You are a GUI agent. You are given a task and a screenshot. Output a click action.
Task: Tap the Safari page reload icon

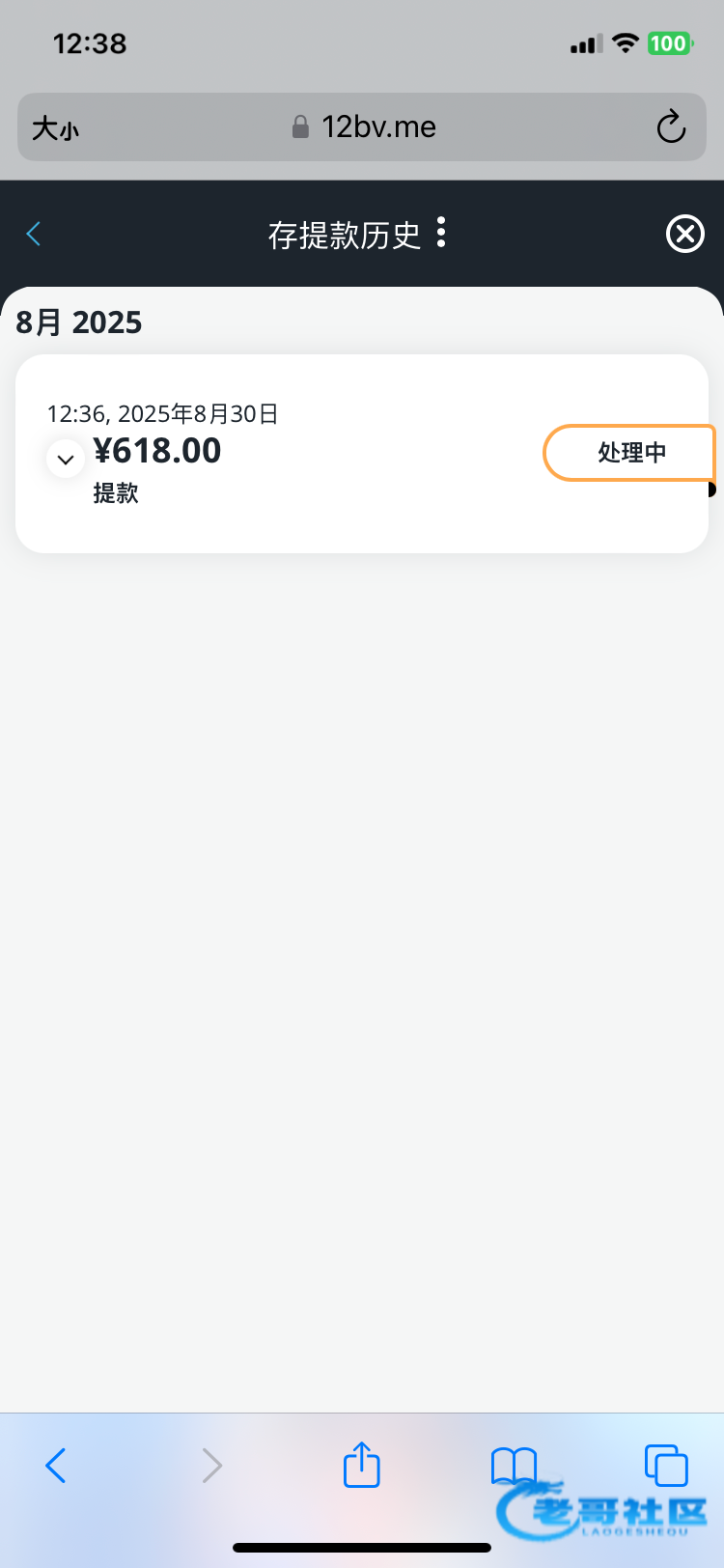point(671,127)
